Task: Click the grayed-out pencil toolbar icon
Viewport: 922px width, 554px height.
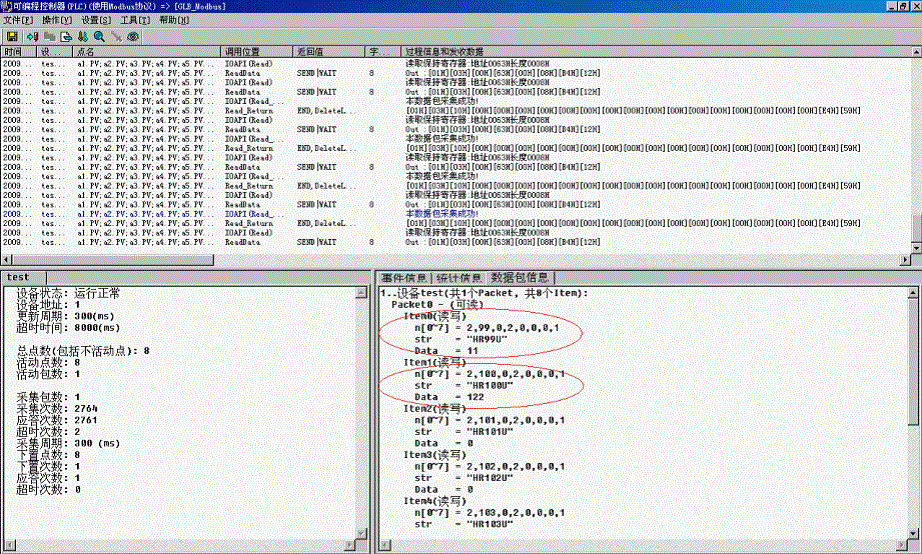Action: [x=116, y=36]
